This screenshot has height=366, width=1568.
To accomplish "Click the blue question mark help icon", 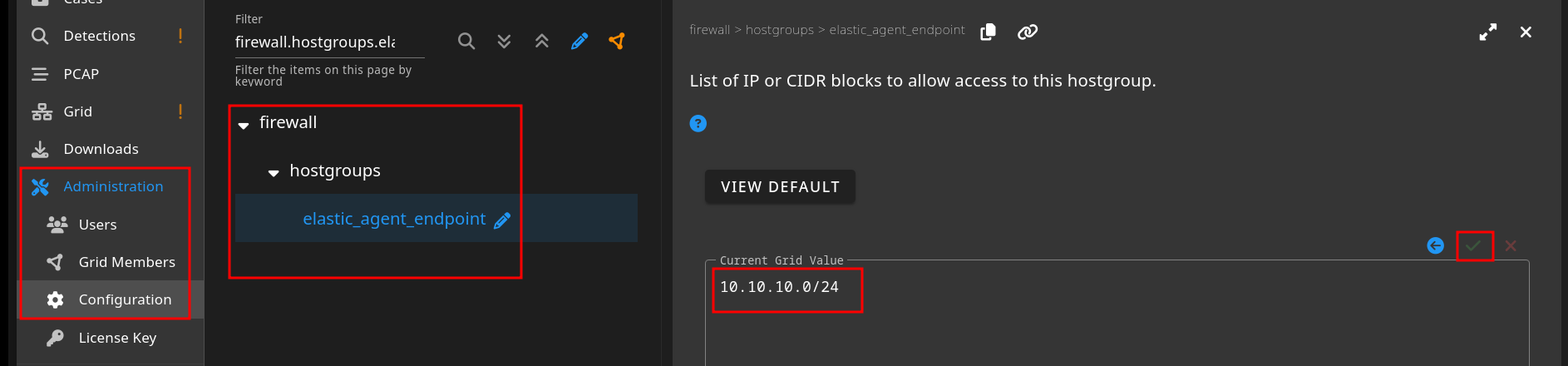I will [698, 123].
